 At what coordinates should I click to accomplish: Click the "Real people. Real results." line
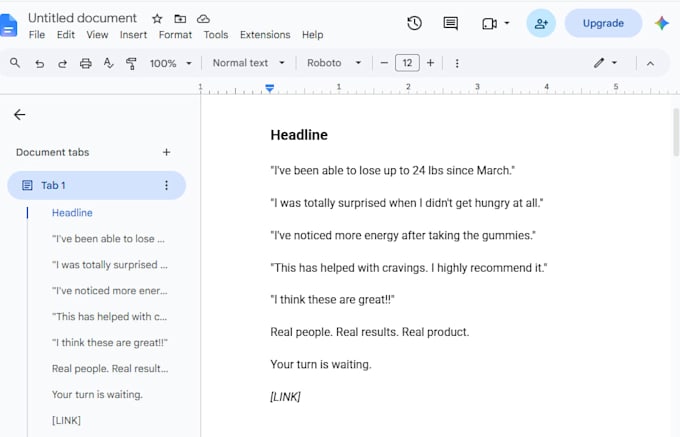(369, 332)
